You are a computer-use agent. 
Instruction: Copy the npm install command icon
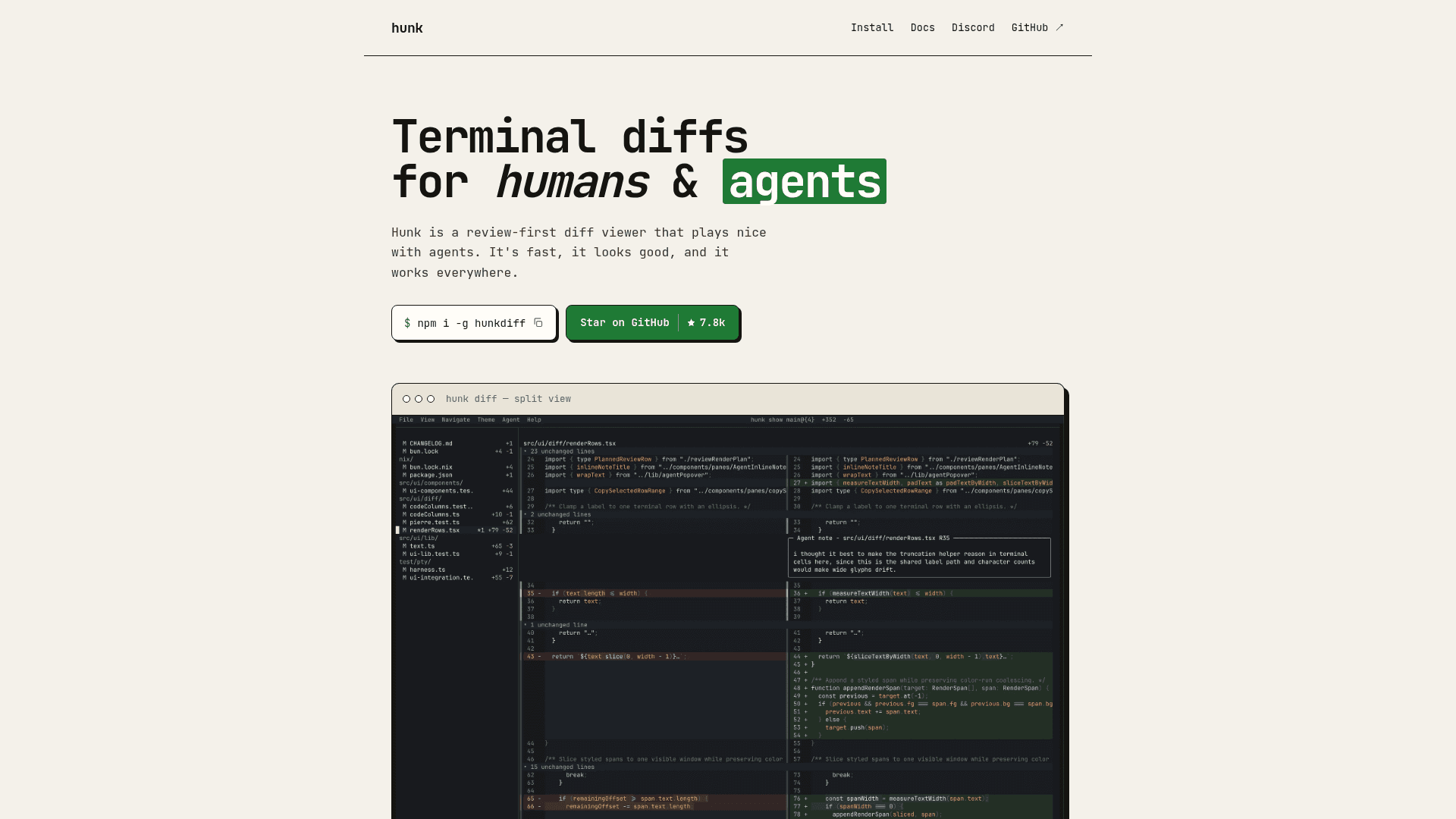point(538,323)
